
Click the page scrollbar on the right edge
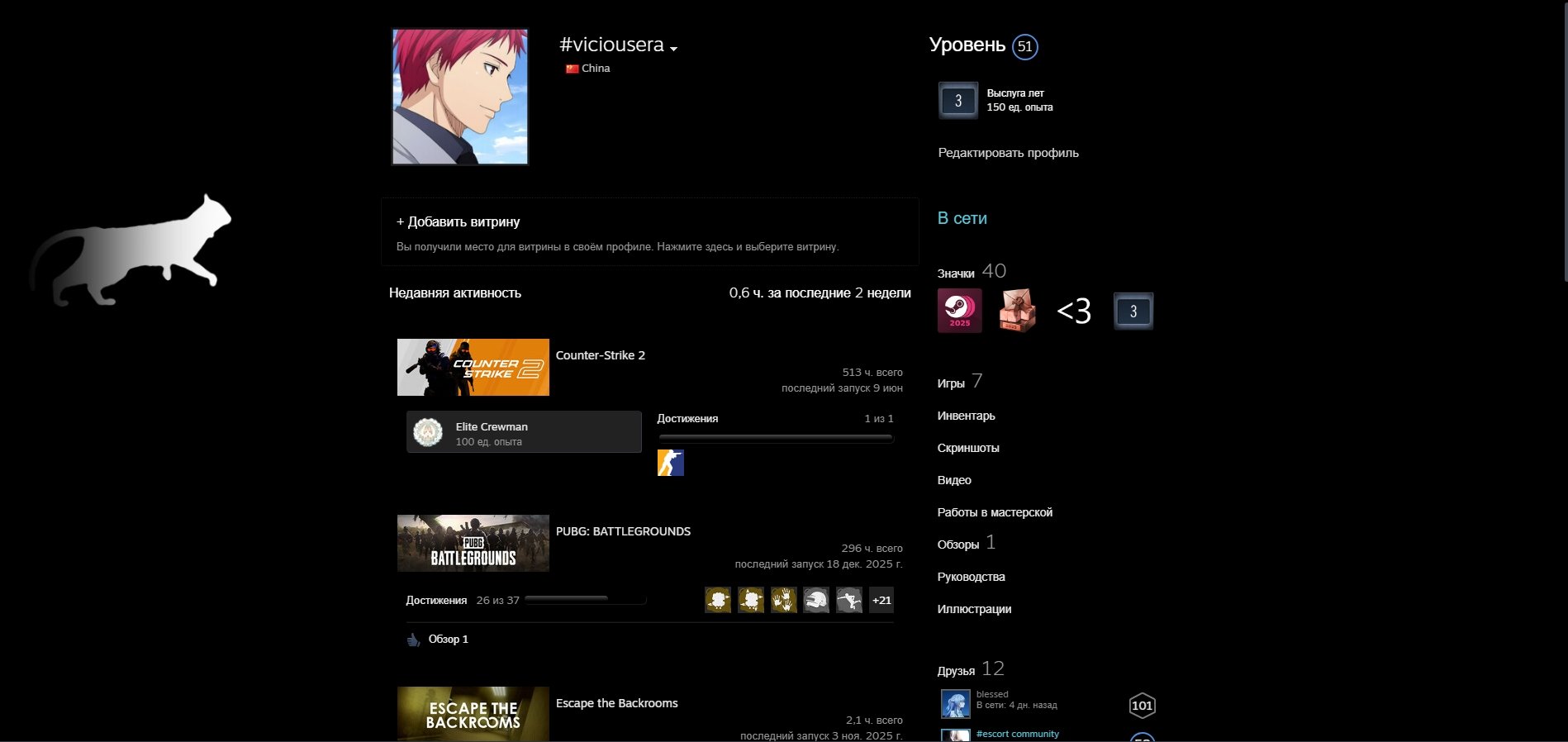point(1565,140)
